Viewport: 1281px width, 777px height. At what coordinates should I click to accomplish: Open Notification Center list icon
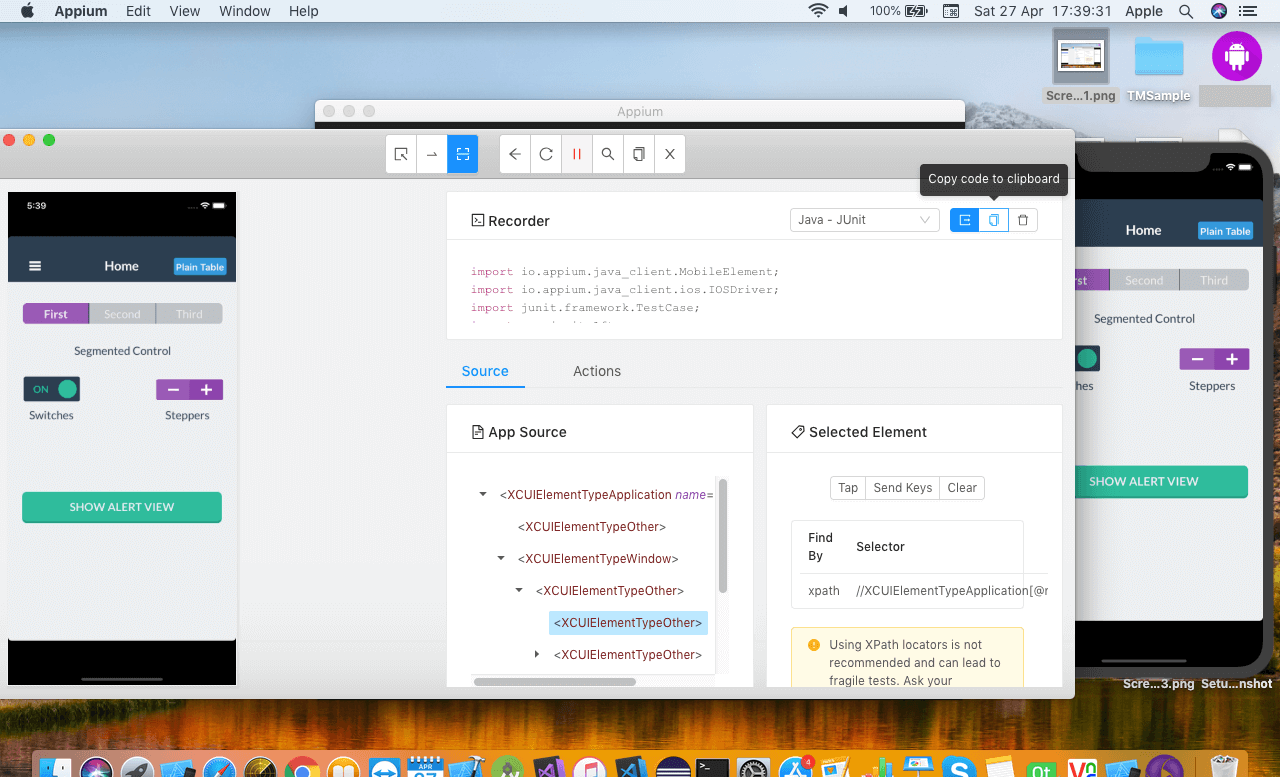(1247, 11)
